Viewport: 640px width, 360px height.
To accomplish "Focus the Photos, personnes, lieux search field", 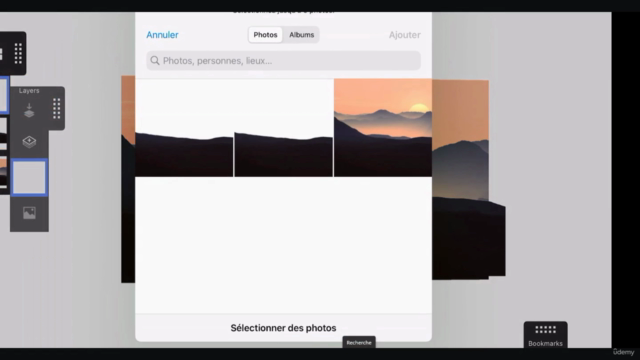I will tap(283, 61).
